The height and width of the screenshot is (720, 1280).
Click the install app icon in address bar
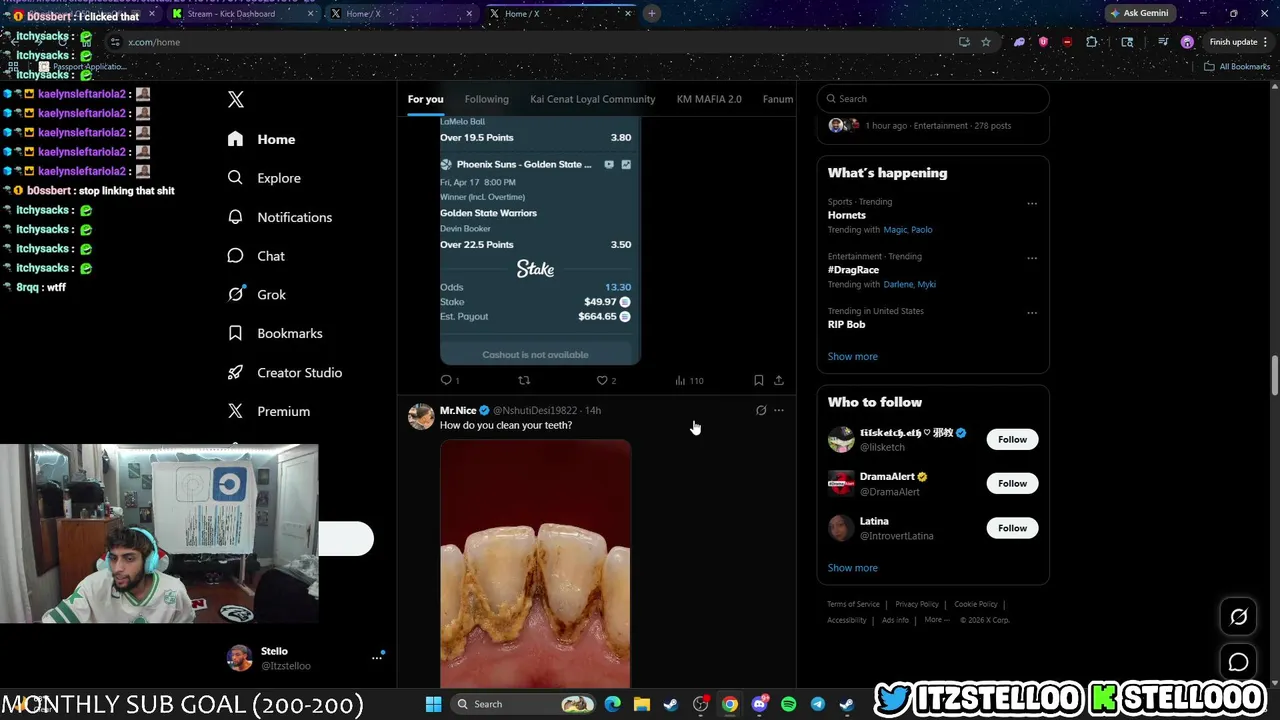point(964,42)
